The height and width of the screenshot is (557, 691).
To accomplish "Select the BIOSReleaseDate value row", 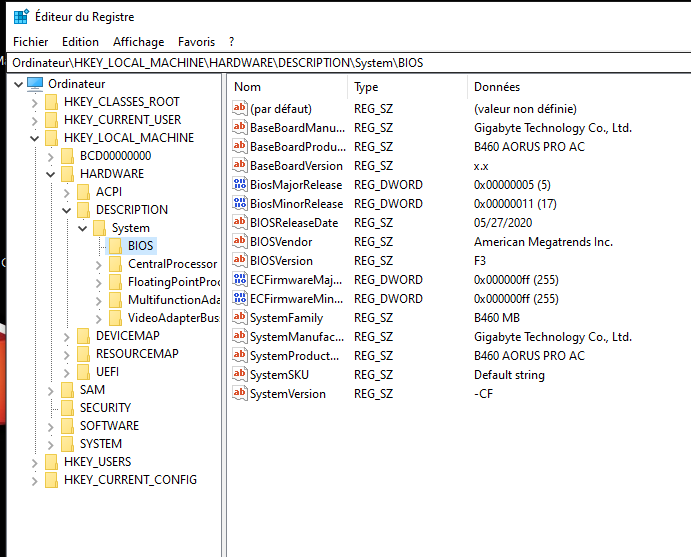I will point(294,223).
